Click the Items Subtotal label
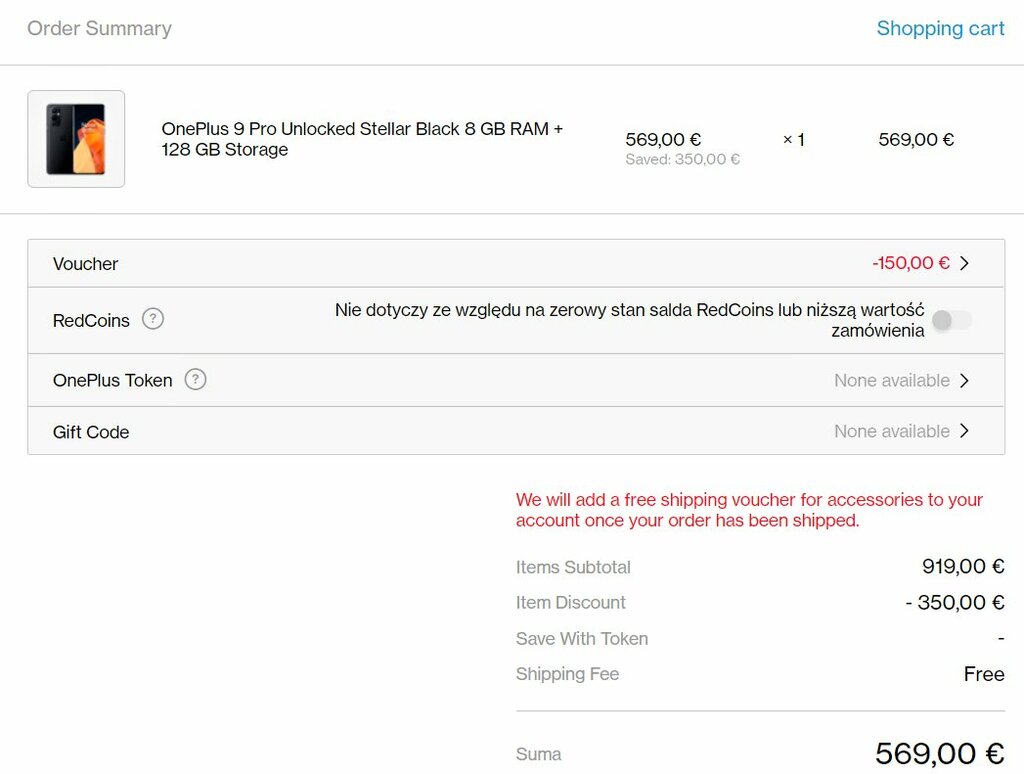 573,567
